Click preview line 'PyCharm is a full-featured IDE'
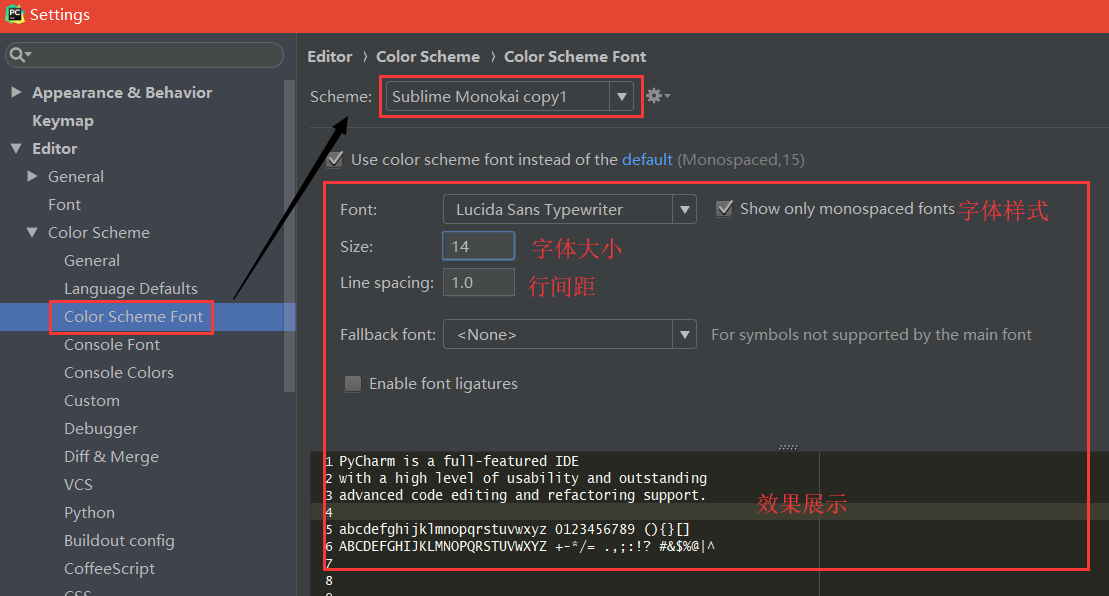 coord(458,461)
